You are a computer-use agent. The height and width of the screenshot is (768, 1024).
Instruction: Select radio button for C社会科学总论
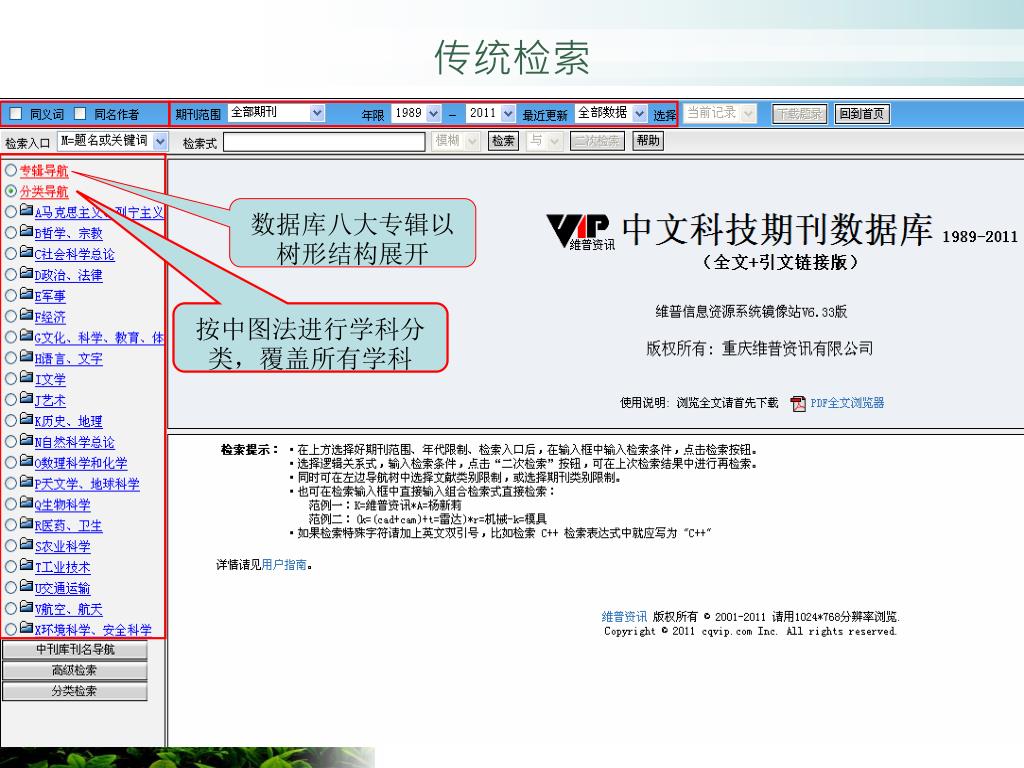click(11, 253)
